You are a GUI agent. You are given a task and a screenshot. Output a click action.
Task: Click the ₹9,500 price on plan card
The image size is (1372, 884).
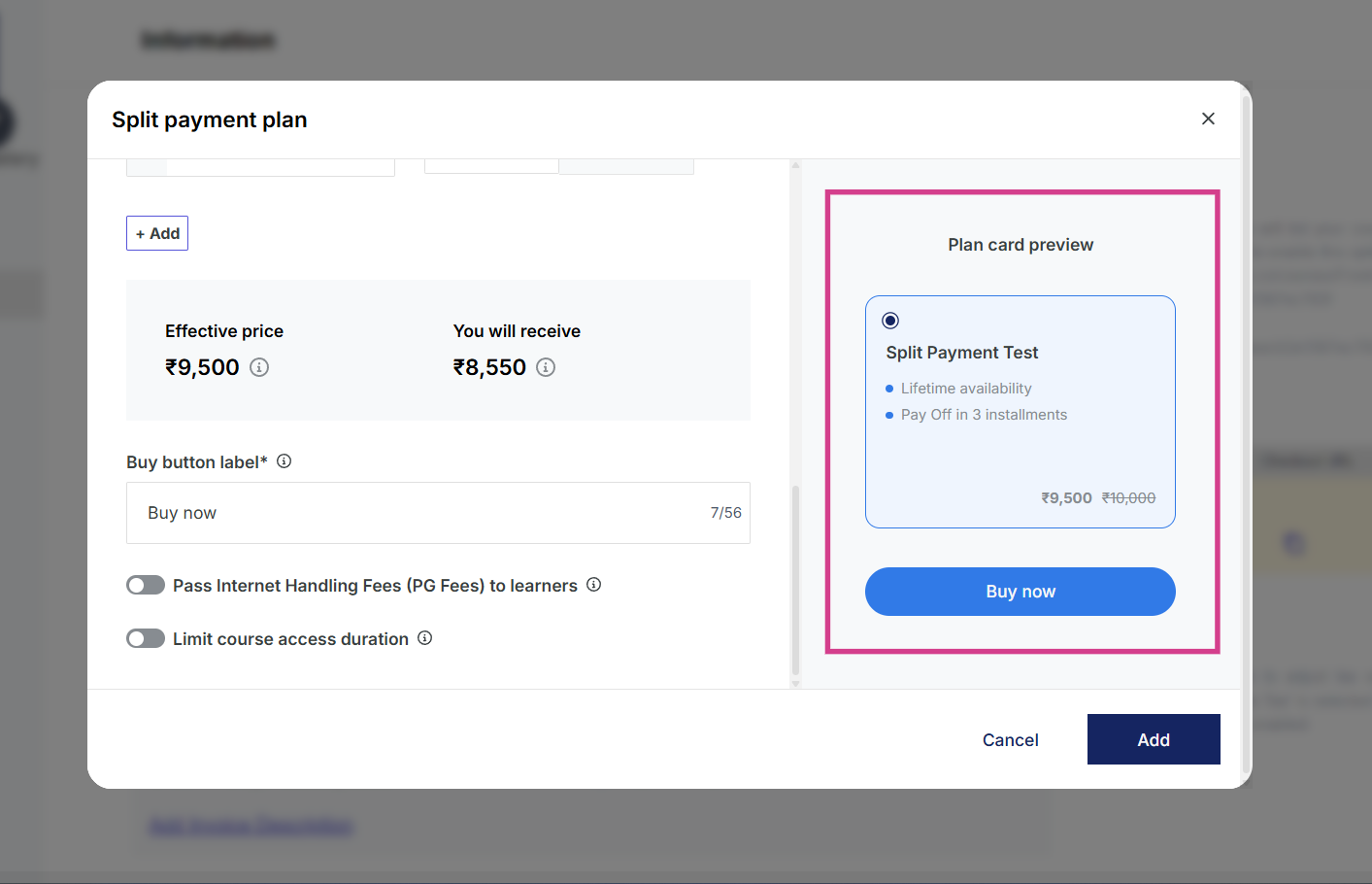click(1066, 498)
